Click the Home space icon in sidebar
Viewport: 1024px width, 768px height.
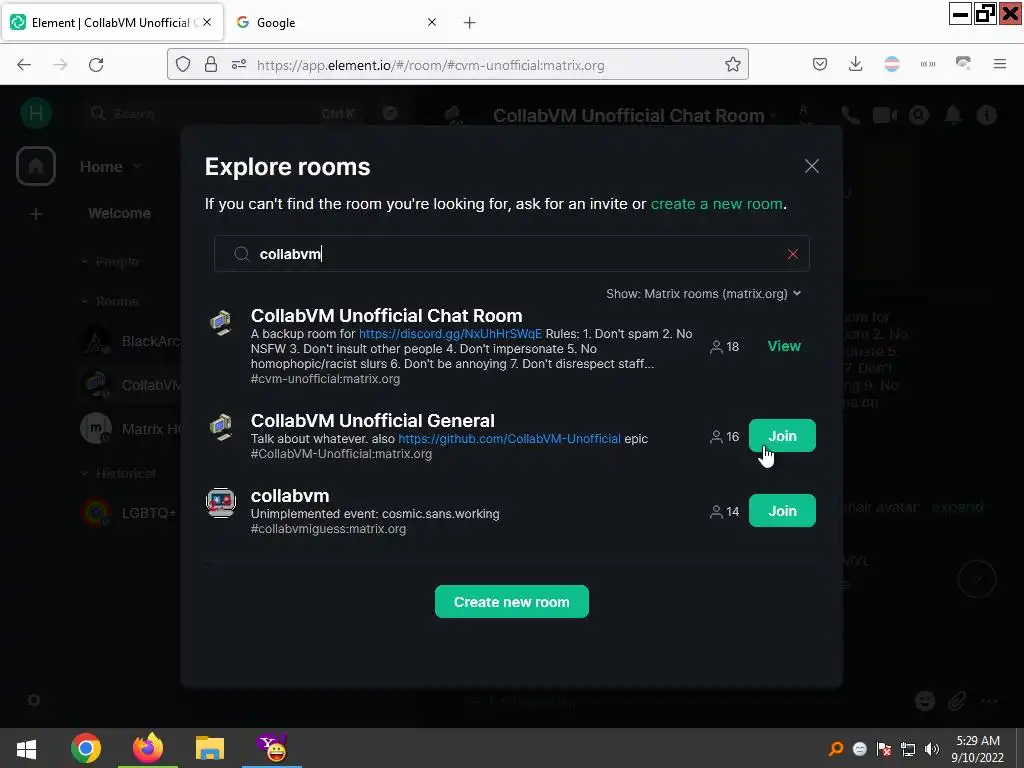[36, 167]
